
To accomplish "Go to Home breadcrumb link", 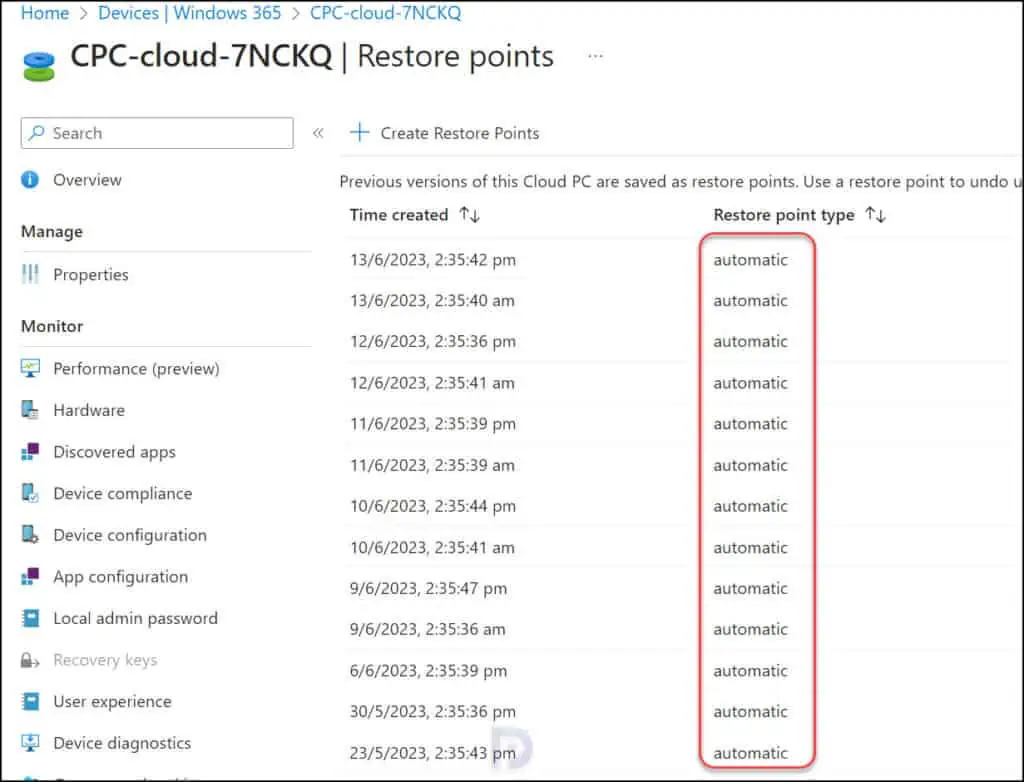I will pos(44,12).
